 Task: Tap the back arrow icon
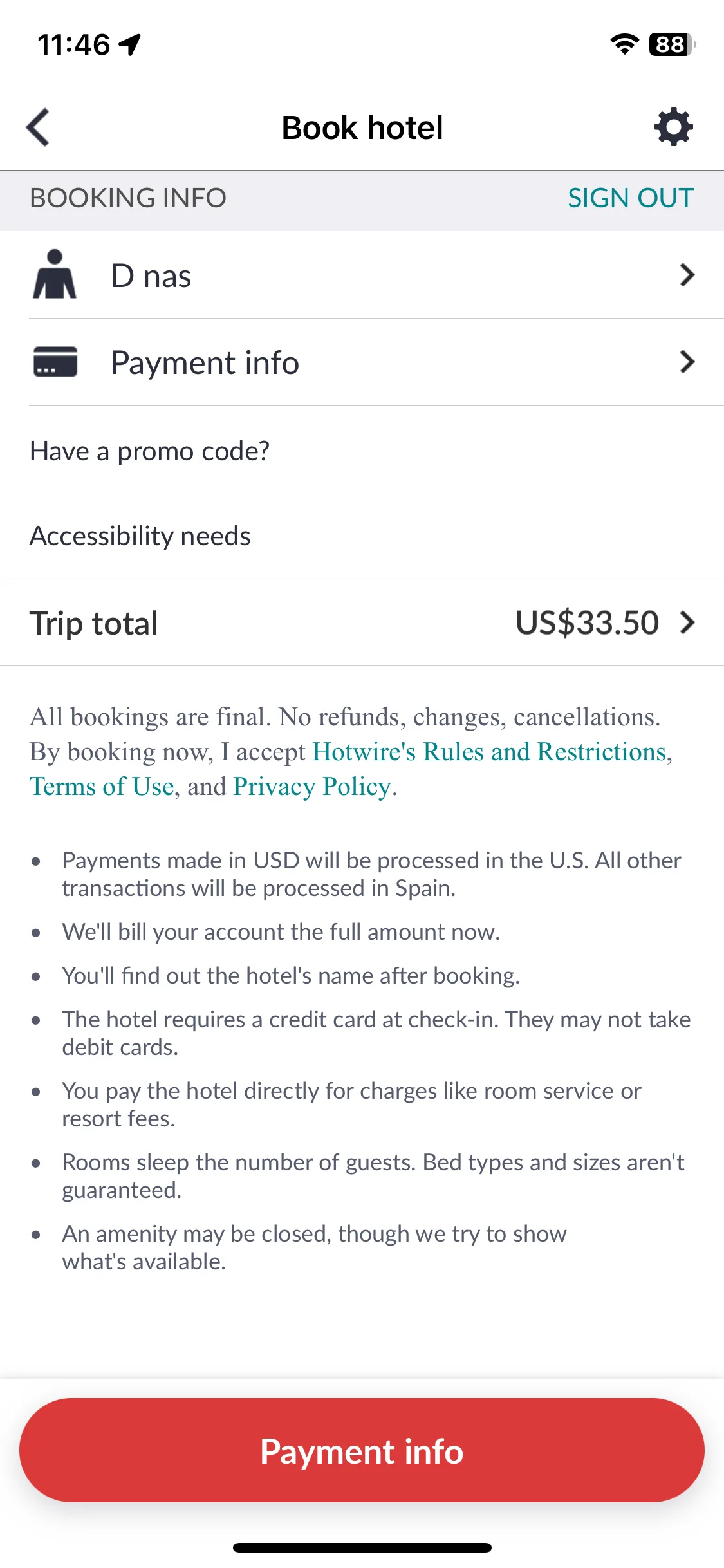(38, 127)
